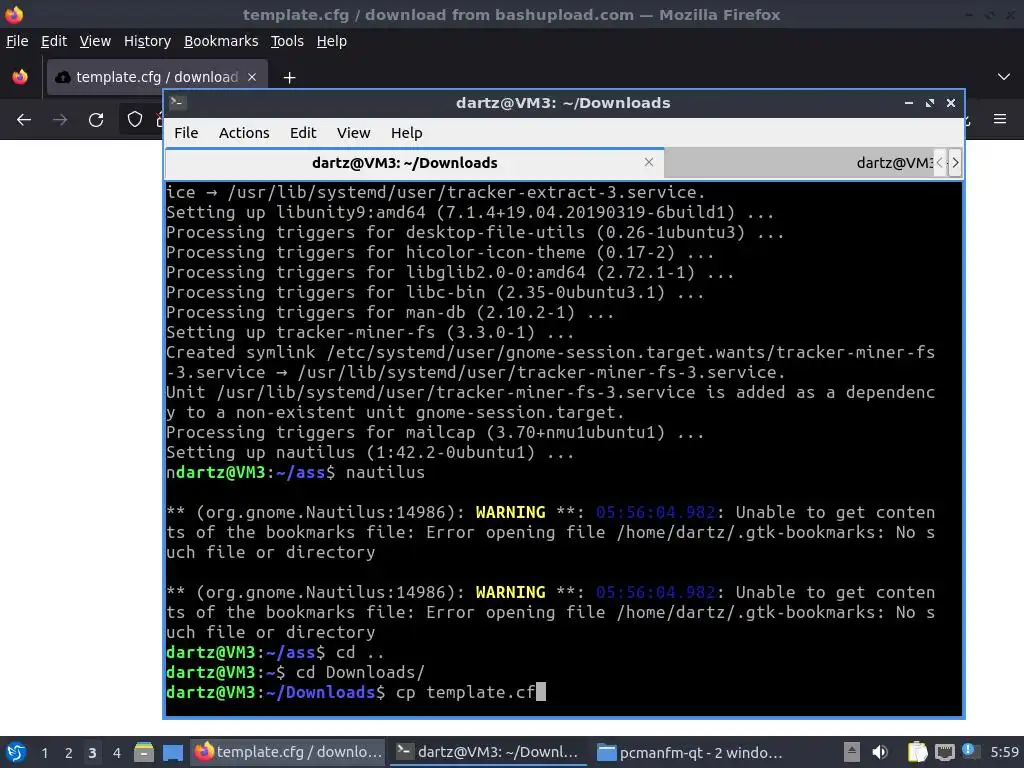
Task: Open Firefox hamburger application menu
Action: click(1000, 119)
